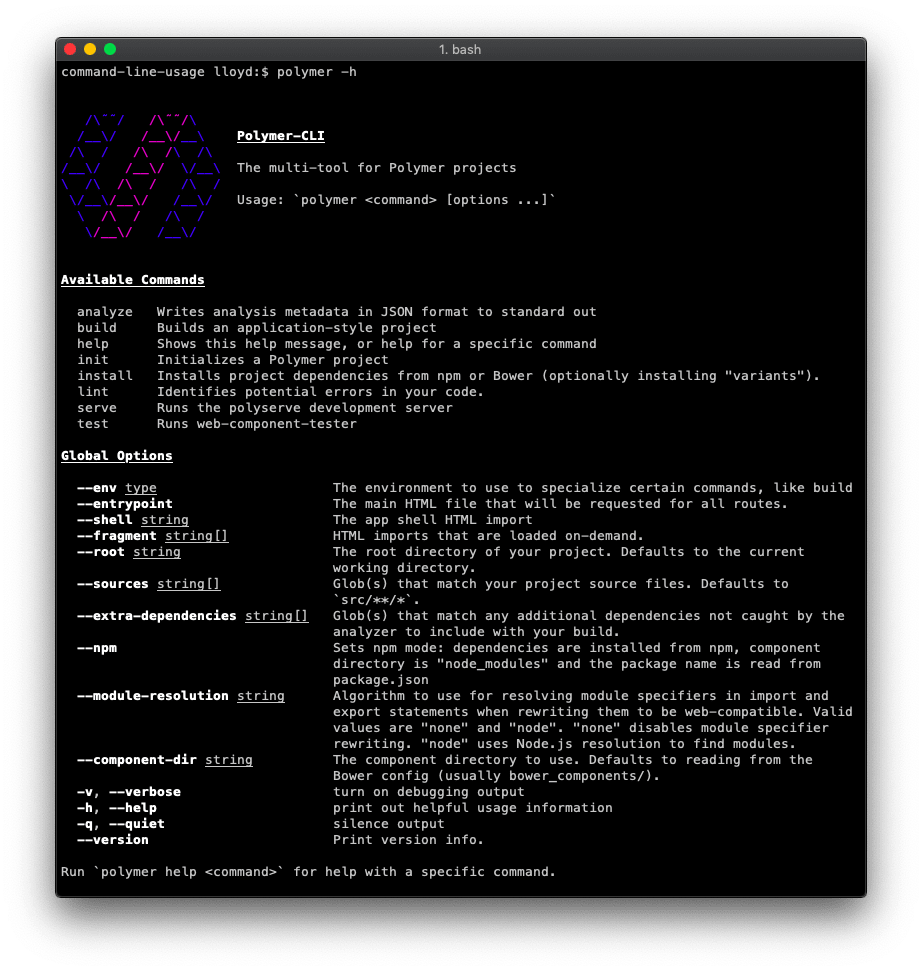Image resolution: width=922 pixels, height=971 pixels.
Task: Click the 'Usage:' line under the tagline
Action: [x=396, y=200]
